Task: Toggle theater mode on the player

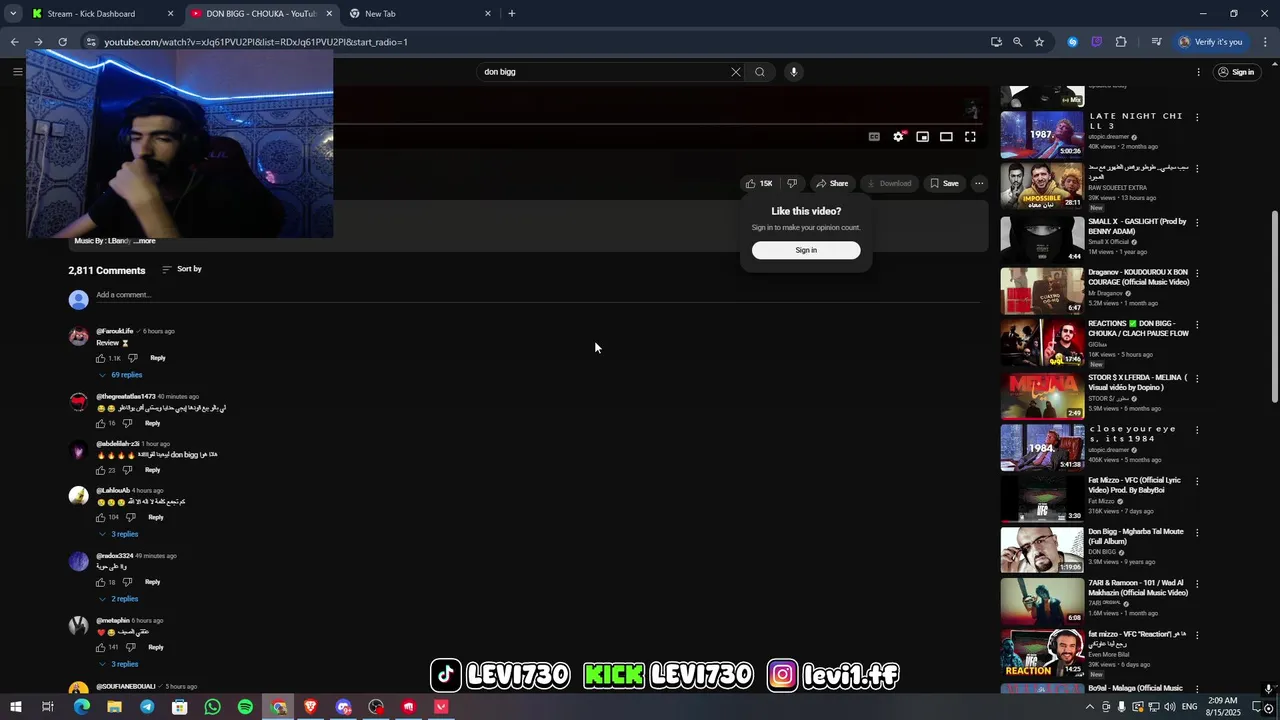Action: [946, 137]
